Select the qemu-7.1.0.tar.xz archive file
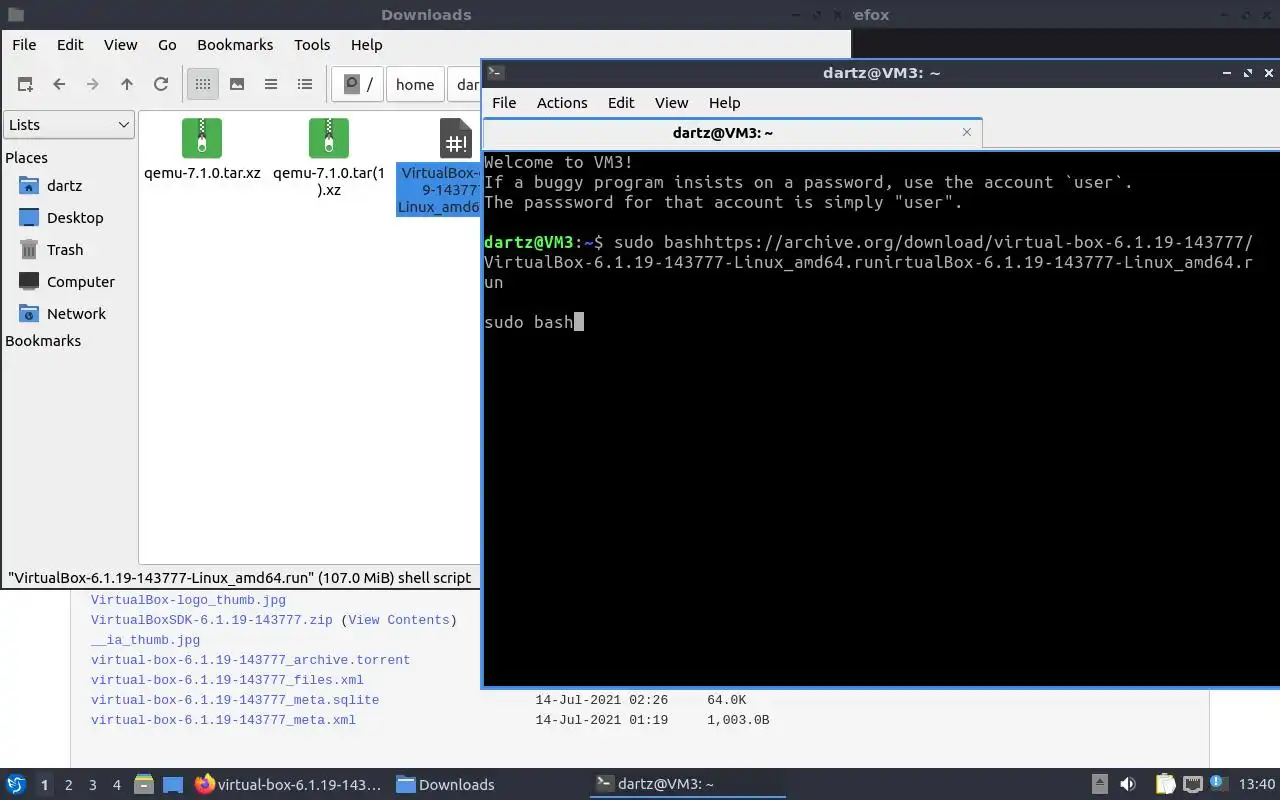The width and height of the screenshot is (1280, 800). point(202,150)
